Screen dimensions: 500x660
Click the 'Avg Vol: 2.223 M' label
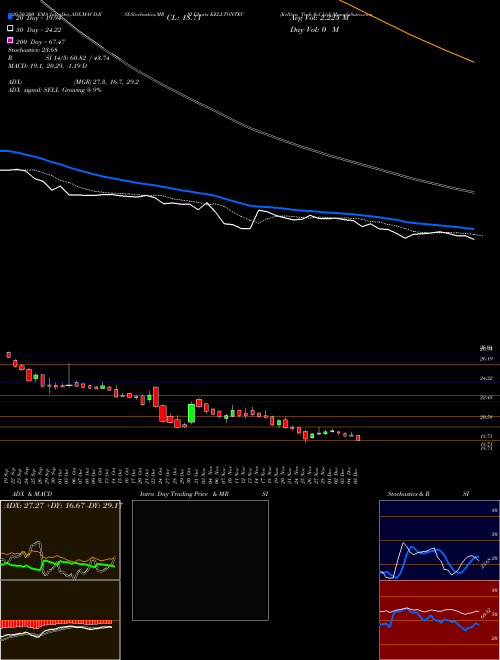coord(319,18)
